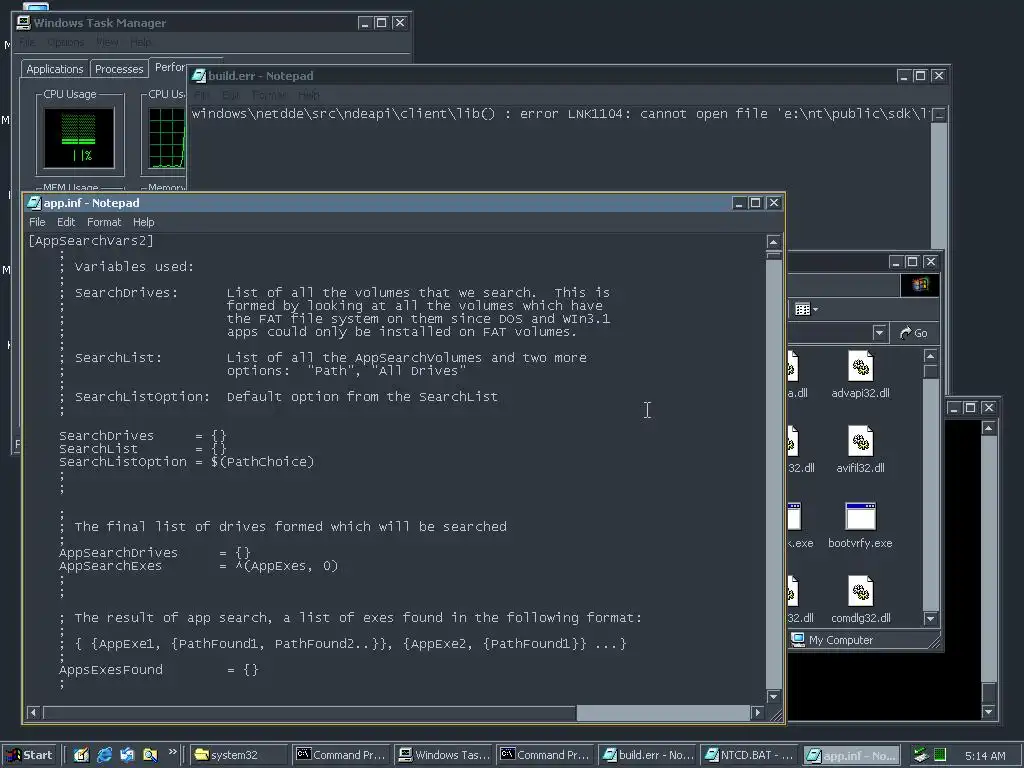This screenshot has width=1024, height=768.
Task: Open the Start menu
Action: (29, 755)
